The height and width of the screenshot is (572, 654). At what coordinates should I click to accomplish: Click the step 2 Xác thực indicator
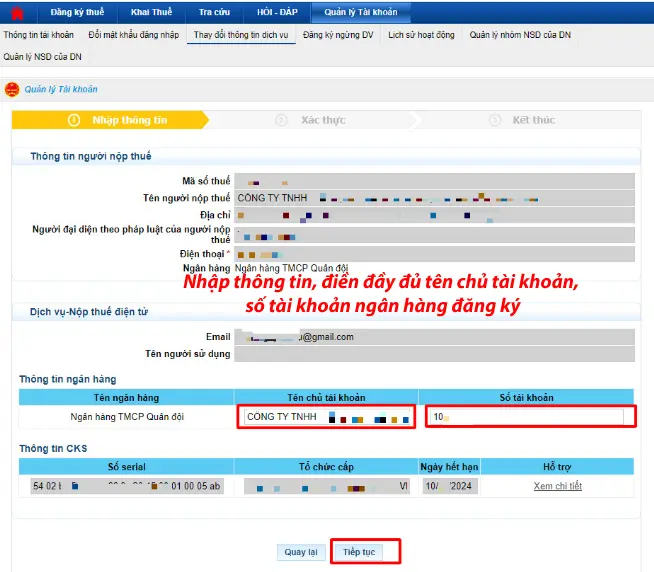coord(311,120)
